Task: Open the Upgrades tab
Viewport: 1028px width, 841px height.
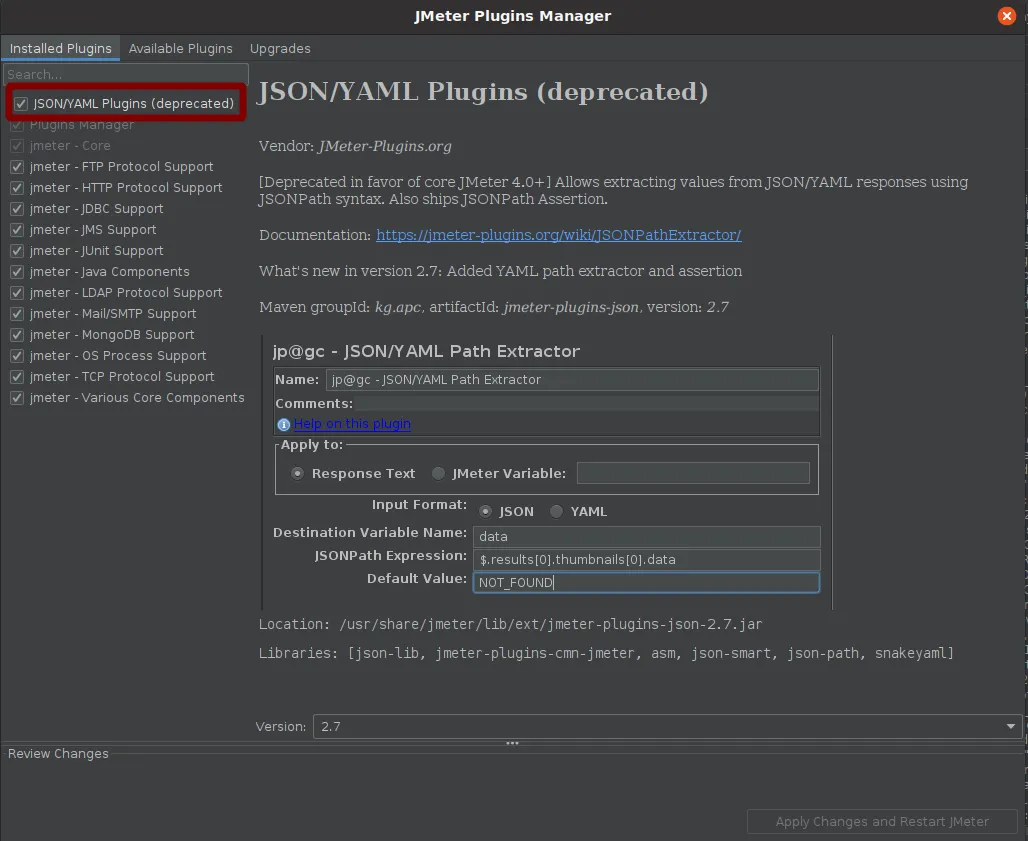Action: coord(280,49)
